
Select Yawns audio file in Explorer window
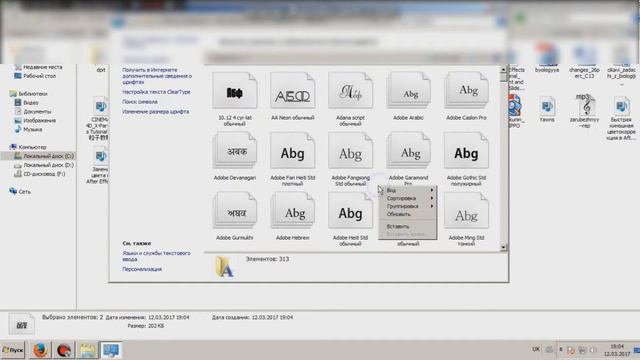point(547,109)
